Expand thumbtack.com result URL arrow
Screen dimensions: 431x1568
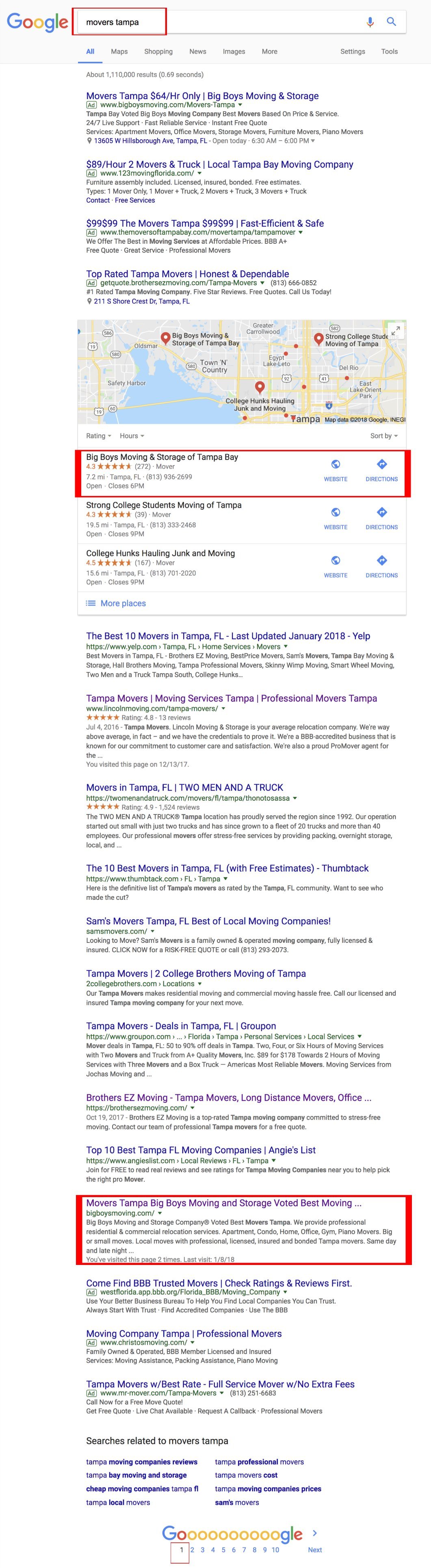226,879
